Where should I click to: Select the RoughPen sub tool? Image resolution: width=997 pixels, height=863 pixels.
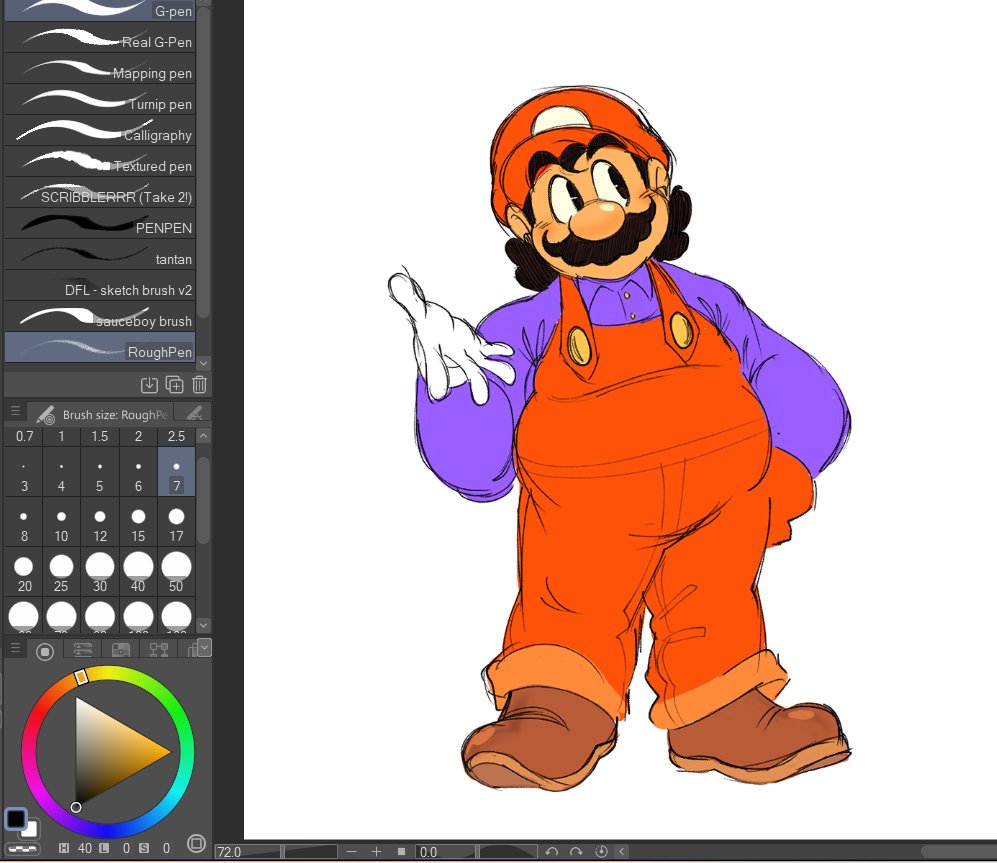pyautogui.click(x=100, y=348)
